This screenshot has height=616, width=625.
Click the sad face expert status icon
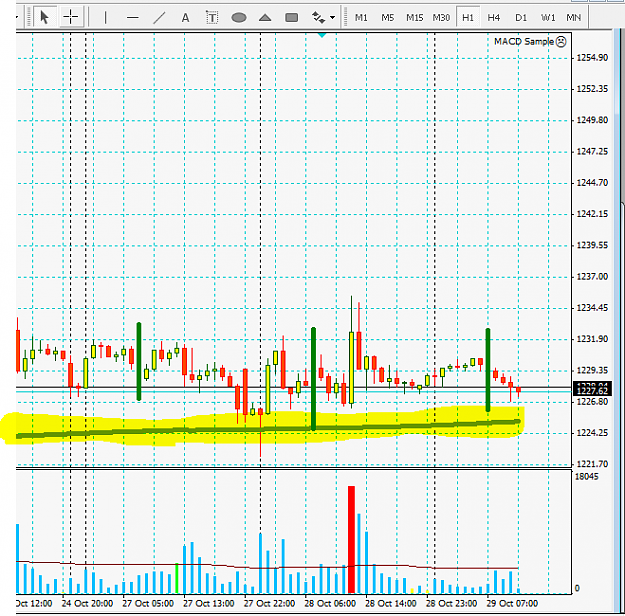click(x=561, y=41)
